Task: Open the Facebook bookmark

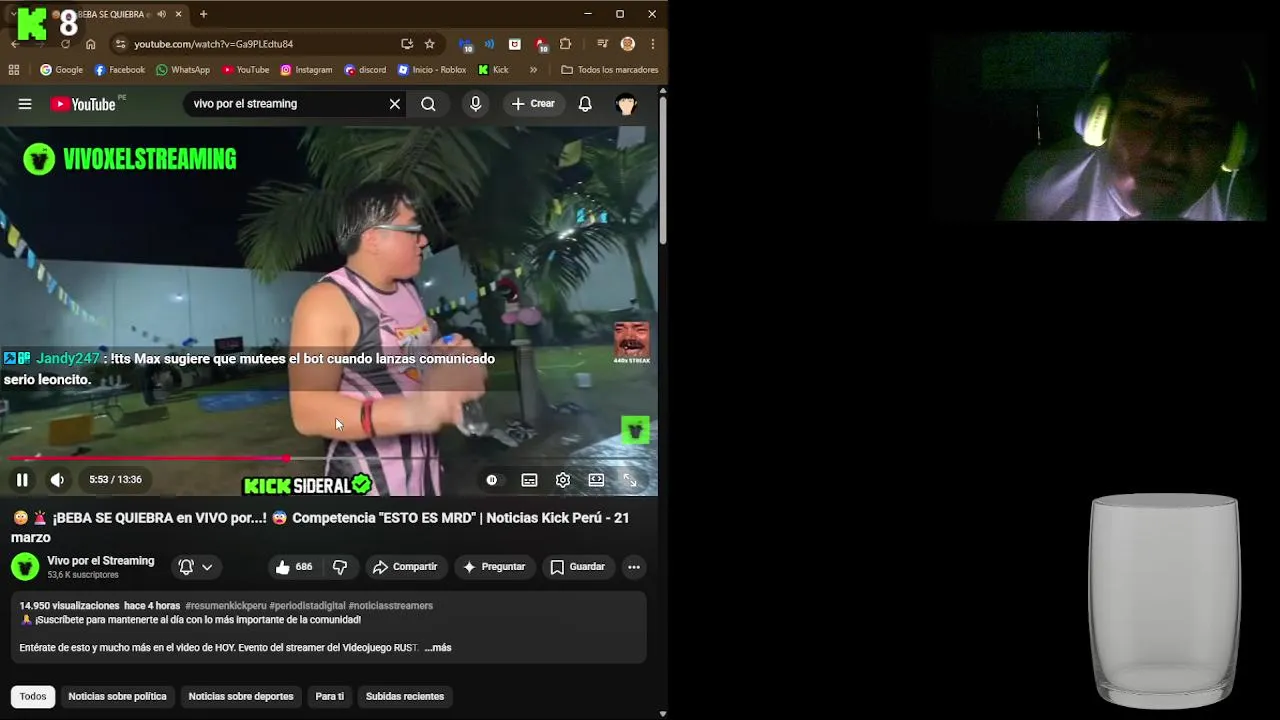Action: coord(119,70)
